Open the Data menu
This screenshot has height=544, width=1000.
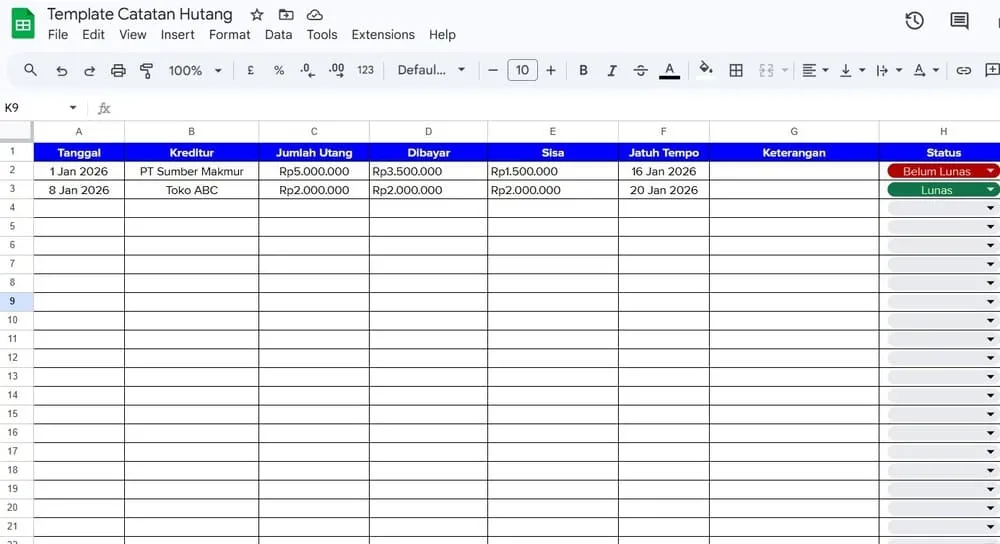click(x=278, y=34)
